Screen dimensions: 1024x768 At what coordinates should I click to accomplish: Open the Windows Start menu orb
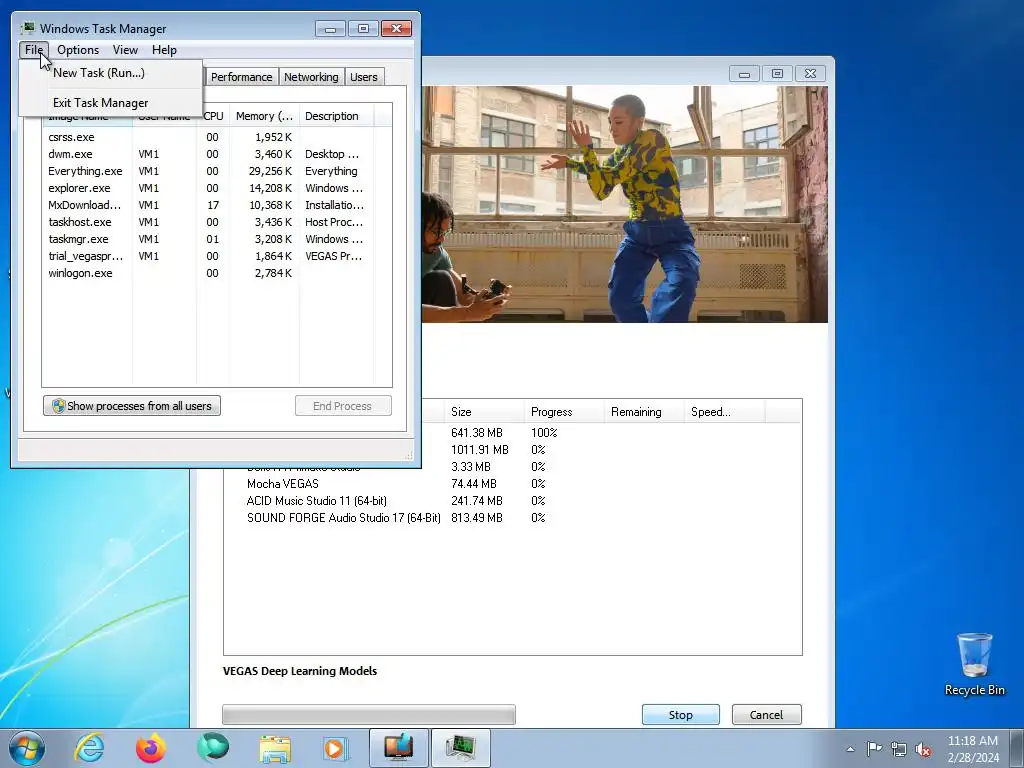27,748
